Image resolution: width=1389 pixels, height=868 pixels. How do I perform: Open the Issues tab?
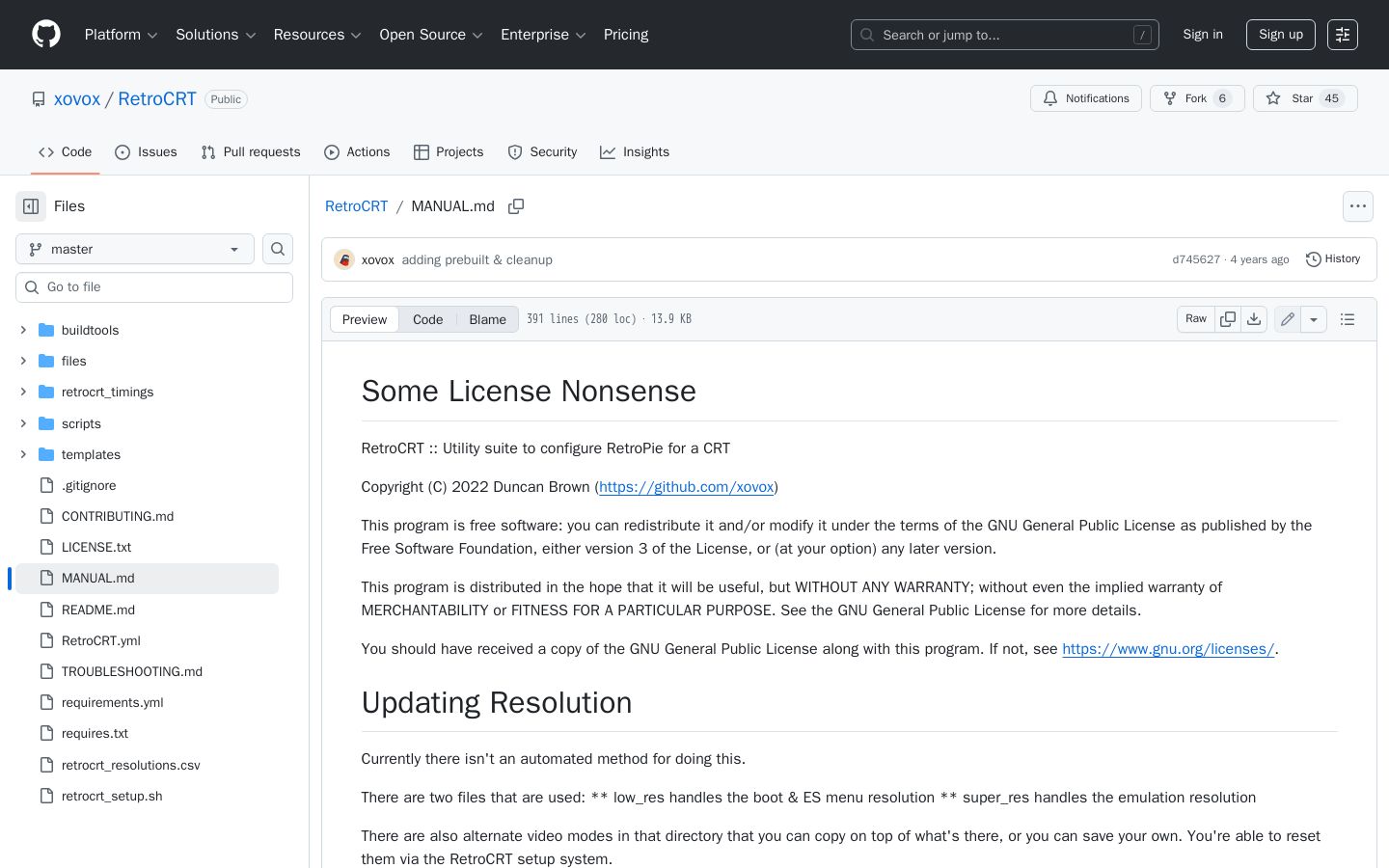coord(146,152)
